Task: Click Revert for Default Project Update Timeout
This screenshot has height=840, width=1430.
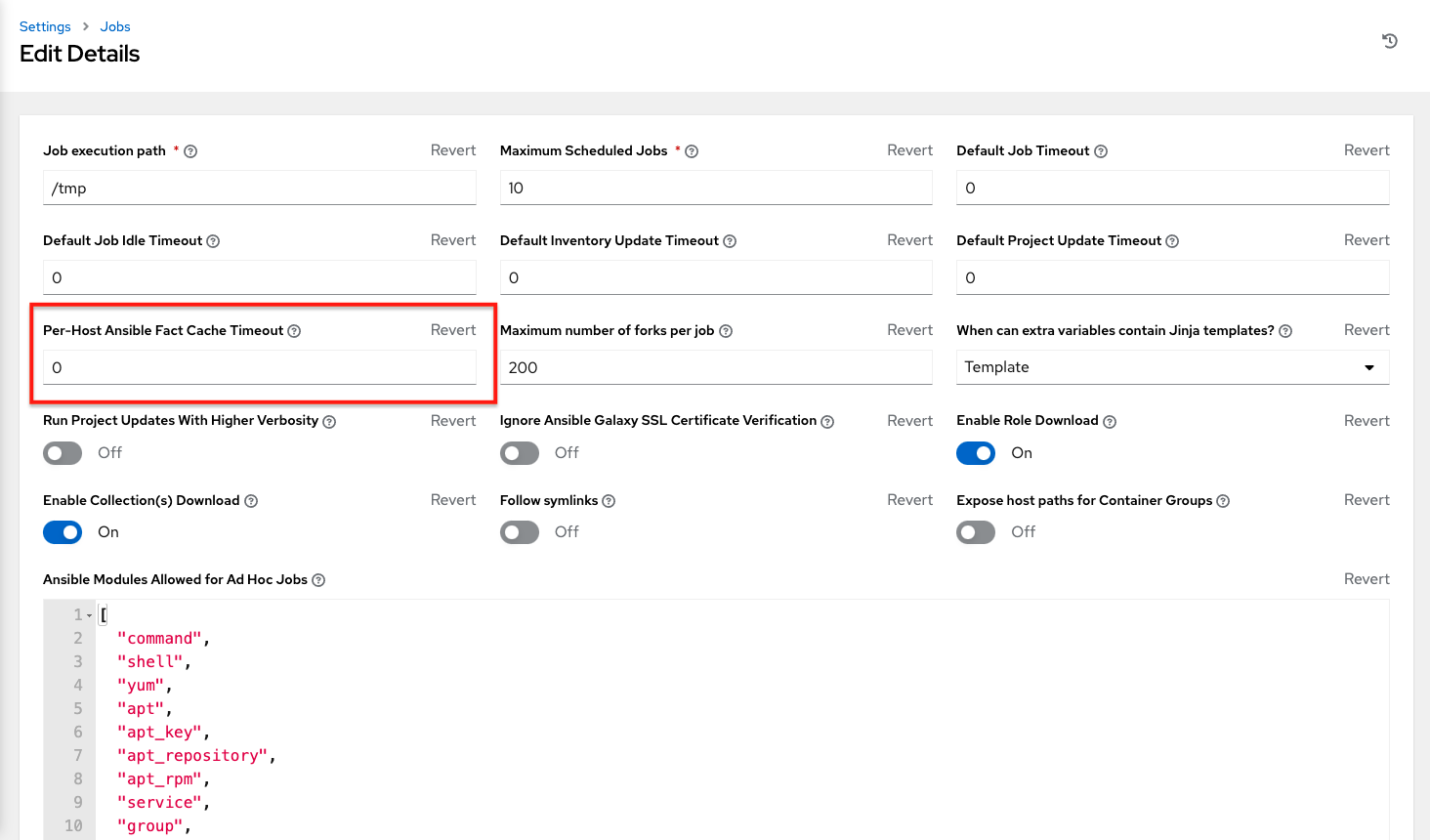Action: click(x=1366, y=240)
